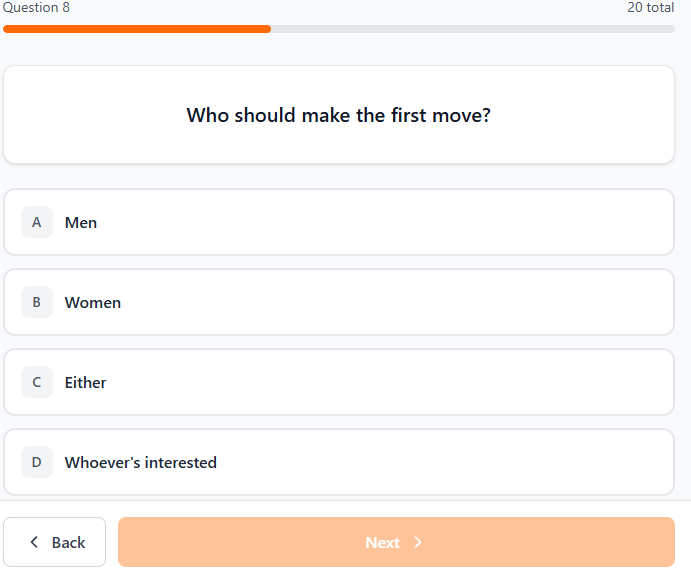Click the right chevron icon beside Next

tap(418, 542)
